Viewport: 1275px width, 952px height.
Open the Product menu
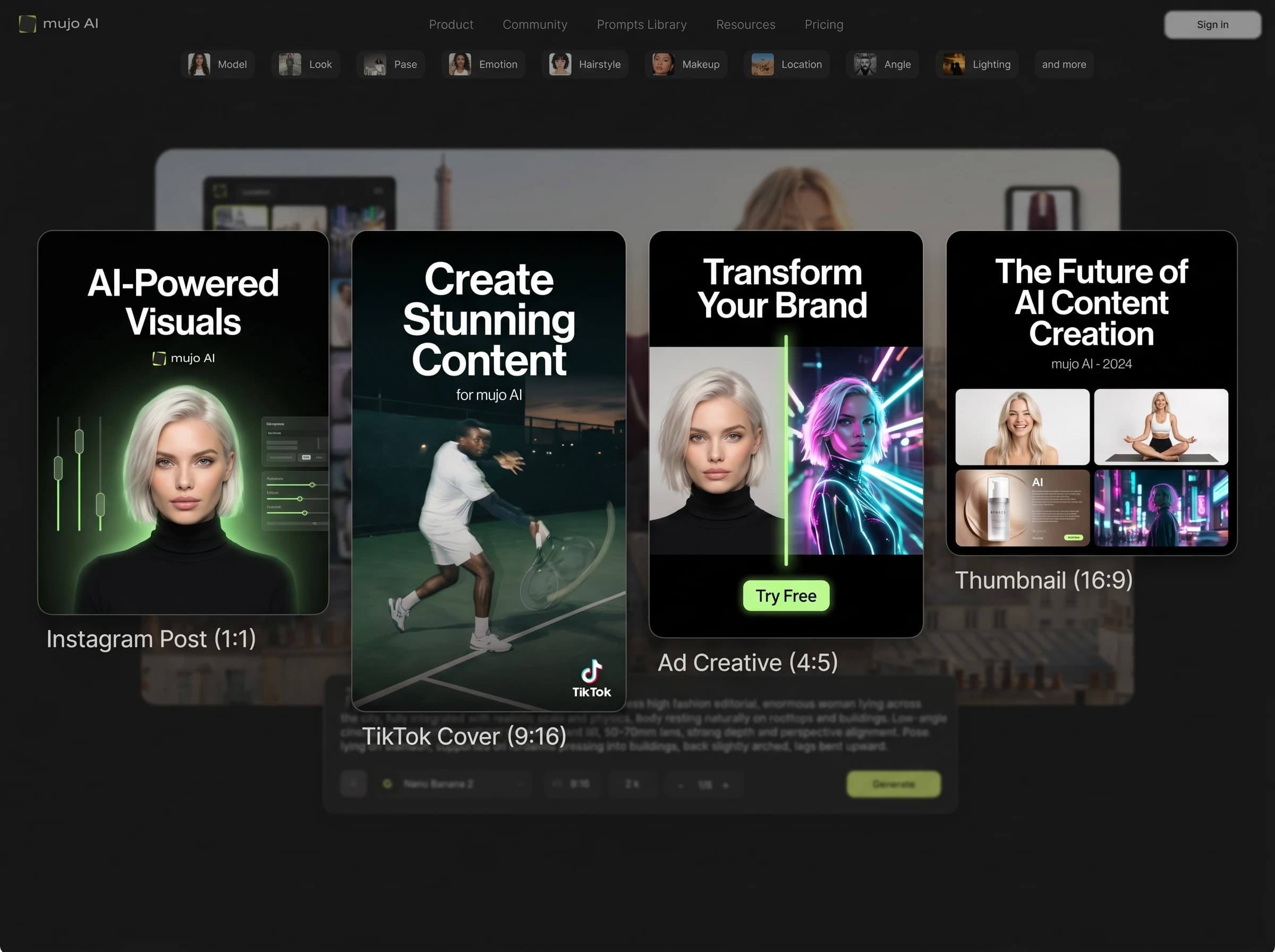(451, 24)
